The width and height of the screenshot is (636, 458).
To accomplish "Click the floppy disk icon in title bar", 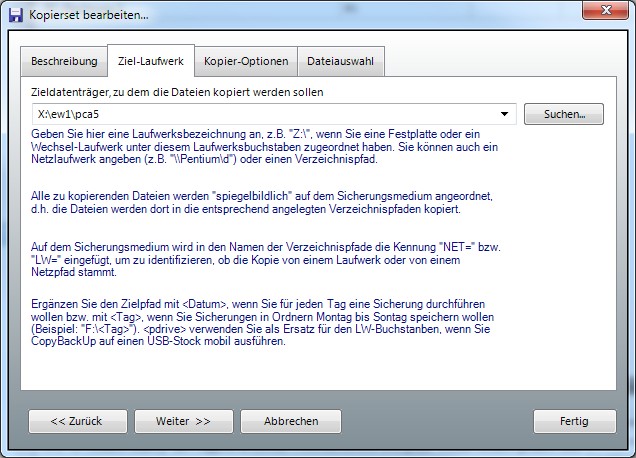I will point(15,15).
